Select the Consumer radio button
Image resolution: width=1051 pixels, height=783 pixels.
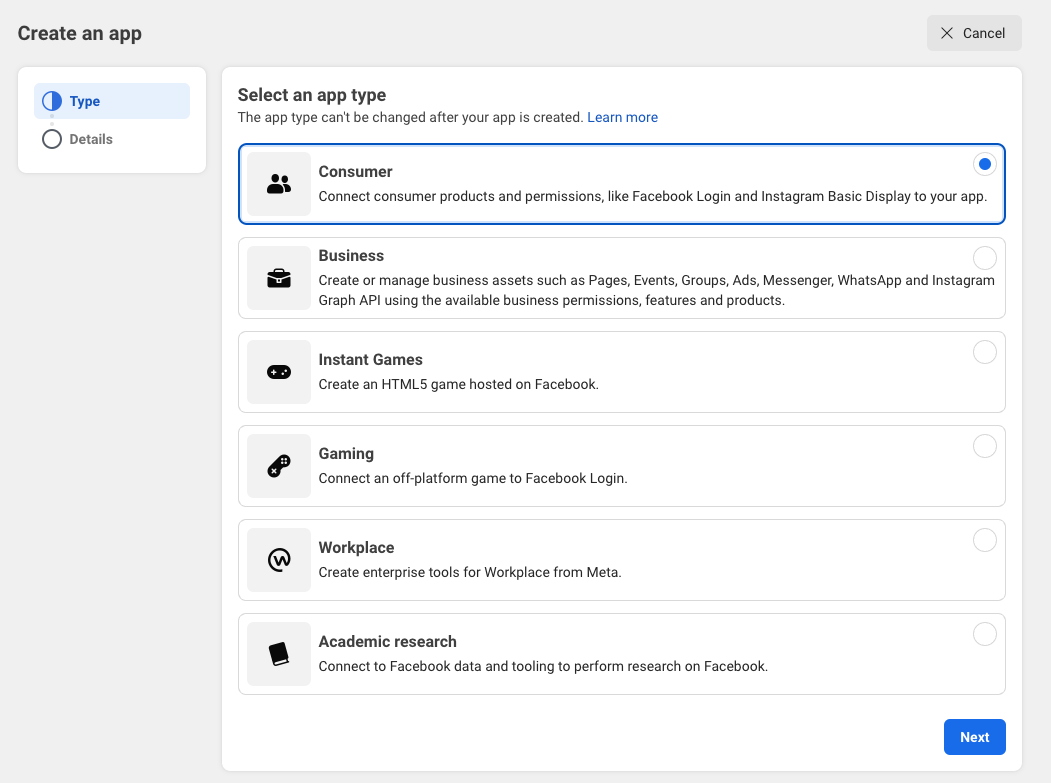[985, 164]
